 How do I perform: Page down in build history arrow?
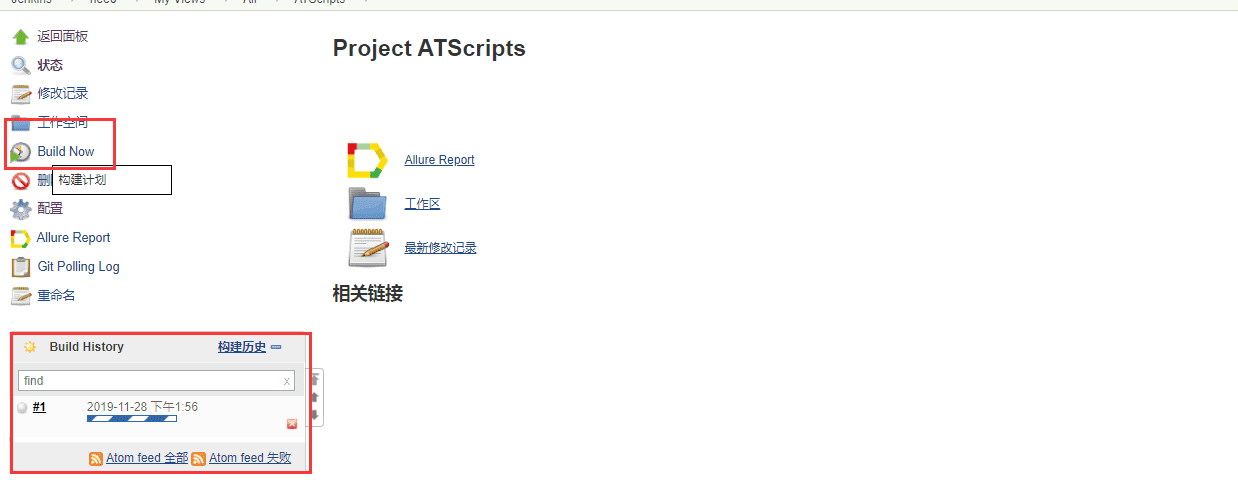[315, 414]
